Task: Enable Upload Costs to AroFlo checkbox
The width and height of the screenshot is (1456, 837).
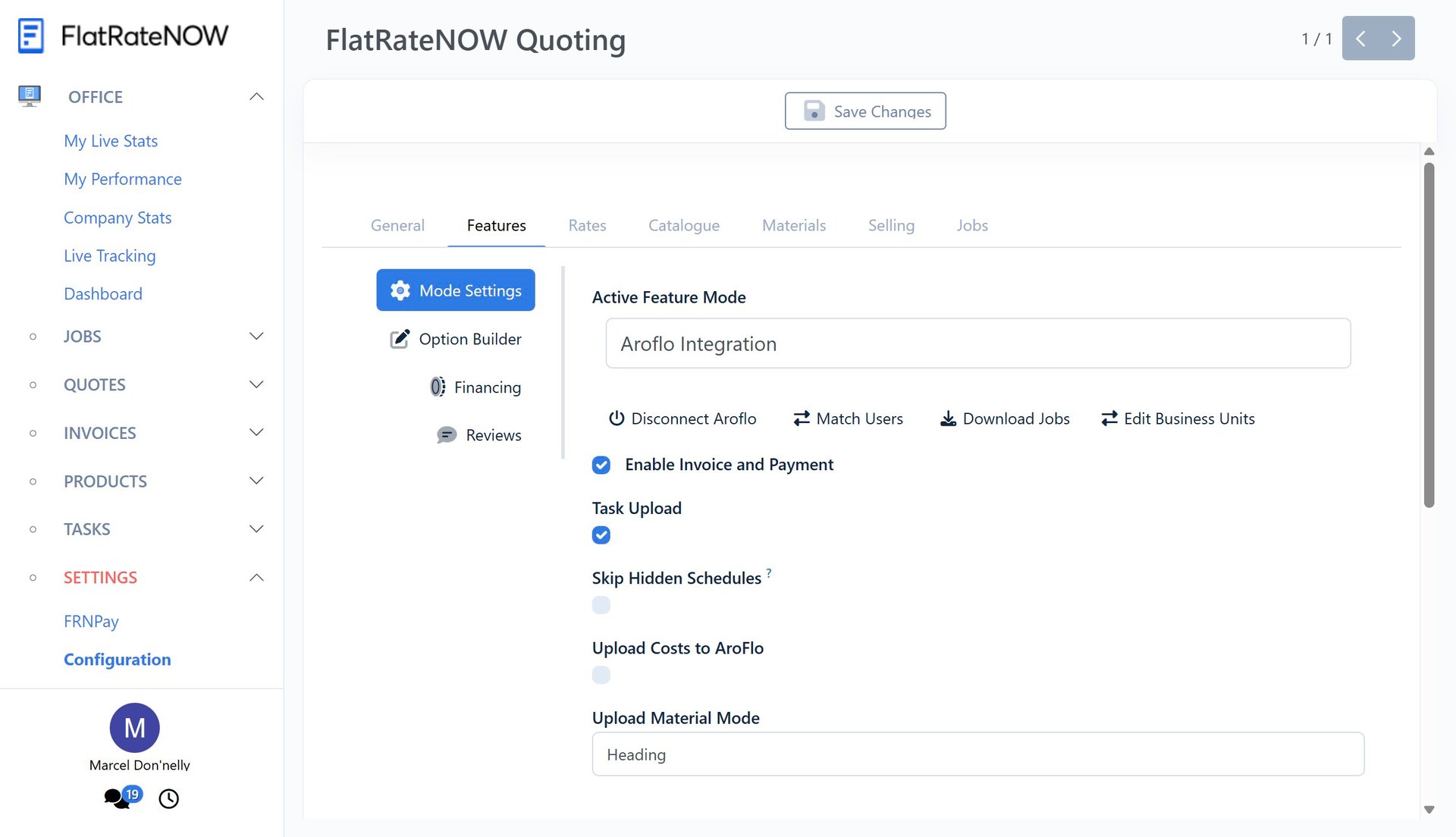Action: [x=601, y=675]
